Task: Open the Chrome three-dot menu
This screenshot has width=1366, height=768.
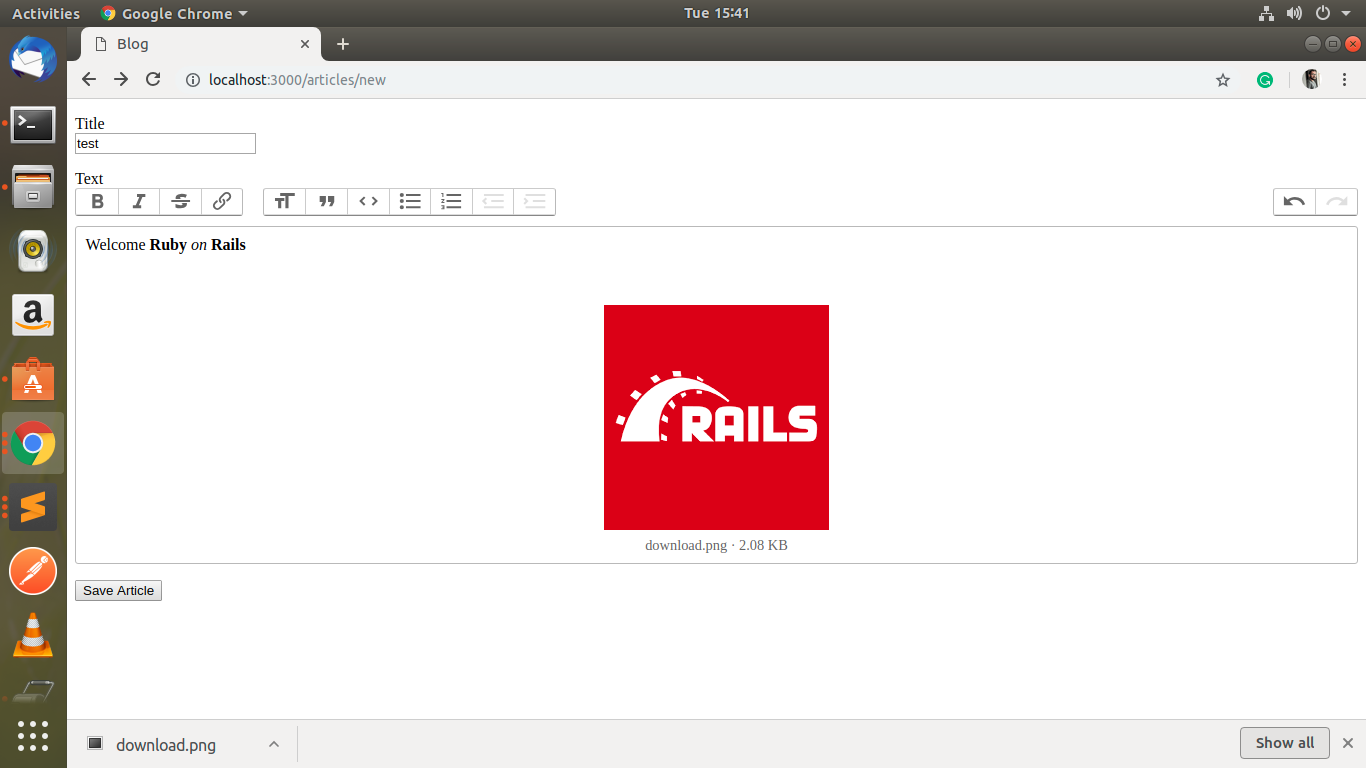Action: [1345, 80]
